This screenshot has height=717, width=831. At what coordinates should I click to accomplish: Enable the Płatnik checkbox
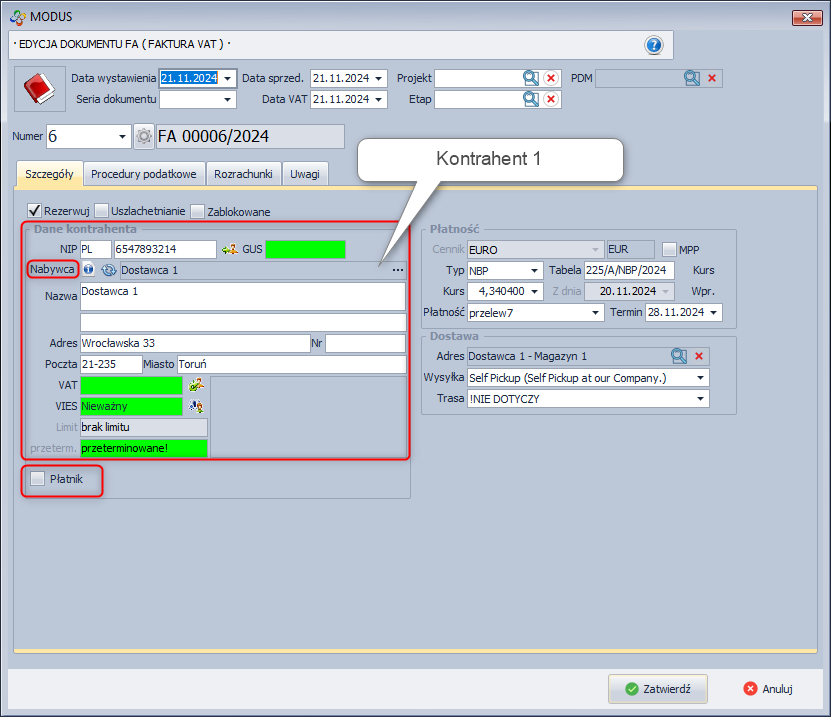(x=38, y=480)
